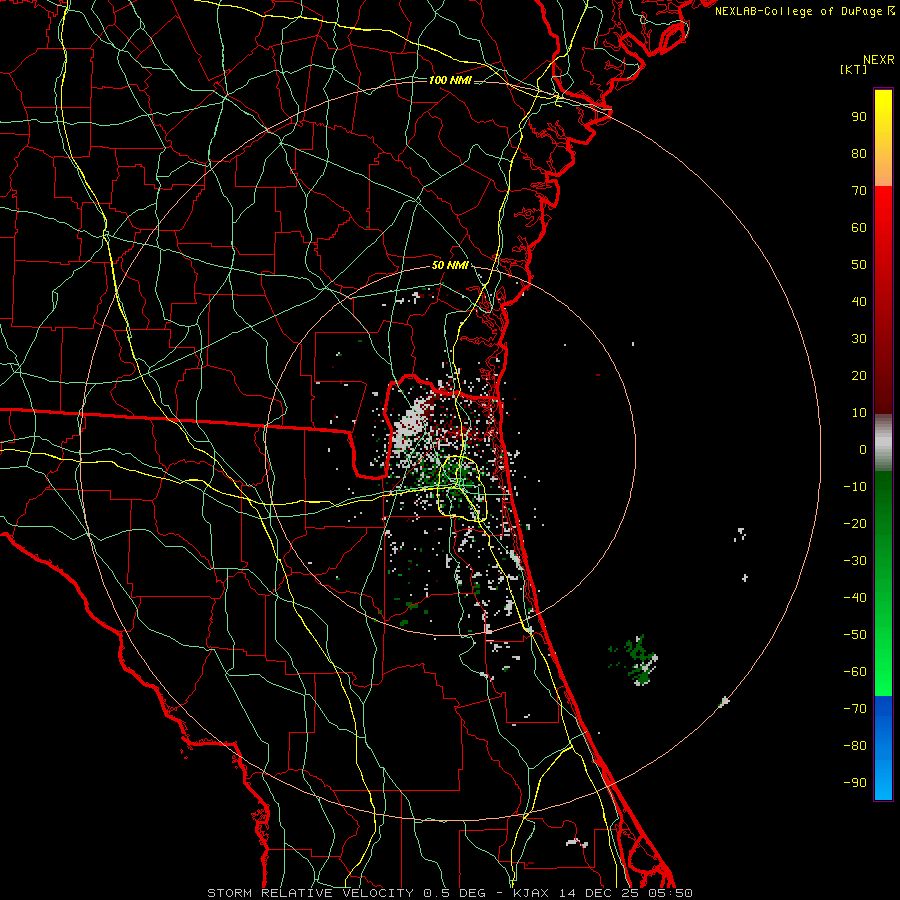Select the NEXR label above the scale
The image size is (900, 900).
pos(878,60)
